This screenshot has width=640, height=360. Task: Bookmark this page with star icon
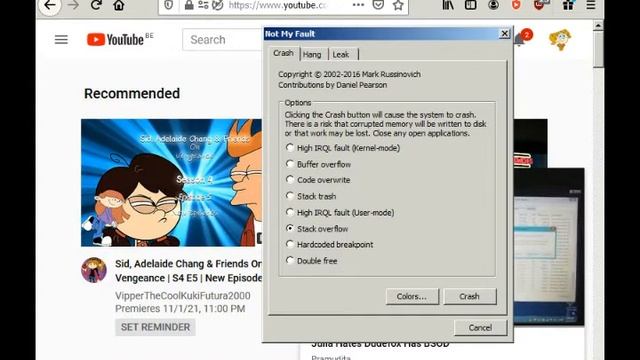[398, 5]
